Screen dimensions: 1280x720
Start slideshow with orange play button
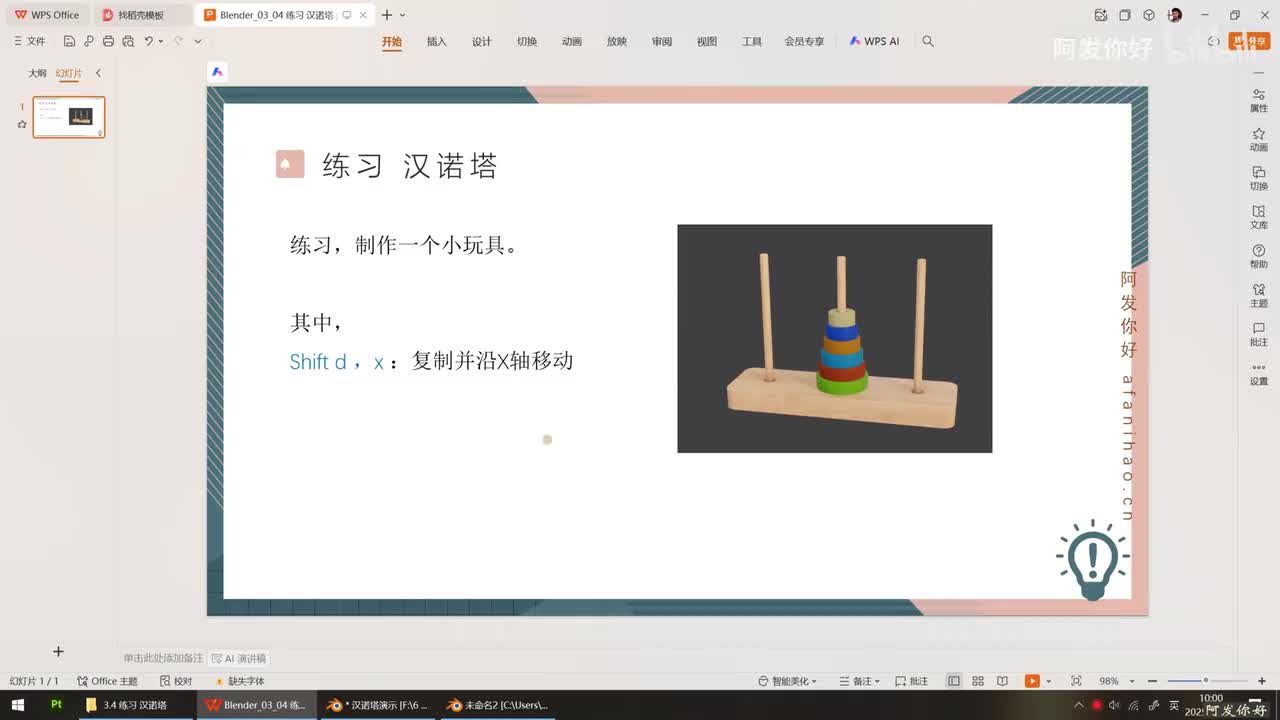[1031, 681]
